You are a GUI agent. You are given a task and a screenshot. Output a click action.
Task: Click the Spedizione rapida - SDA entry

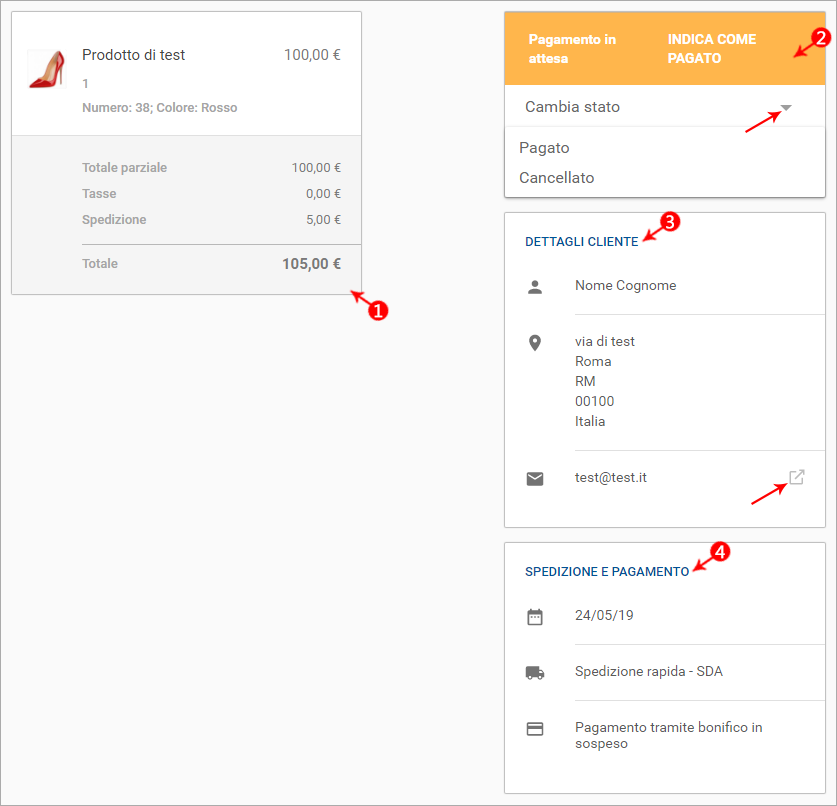[649, 671]
